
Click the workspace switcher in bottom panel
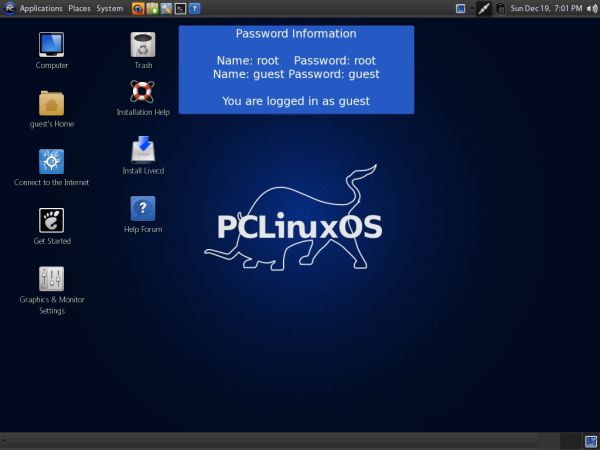click(x=591, y=441)
